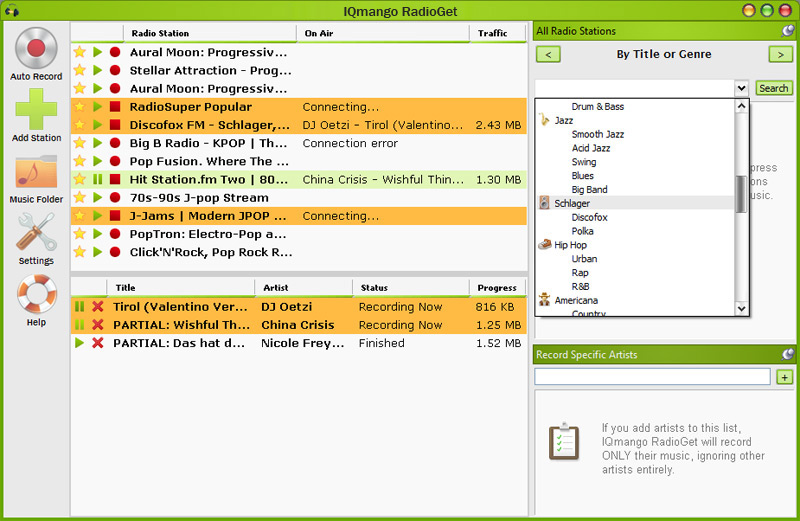Viewport: 800px width, 521px height.
Task: Toggle favorite star for Big B Radio
Action: tap(79, 143)
